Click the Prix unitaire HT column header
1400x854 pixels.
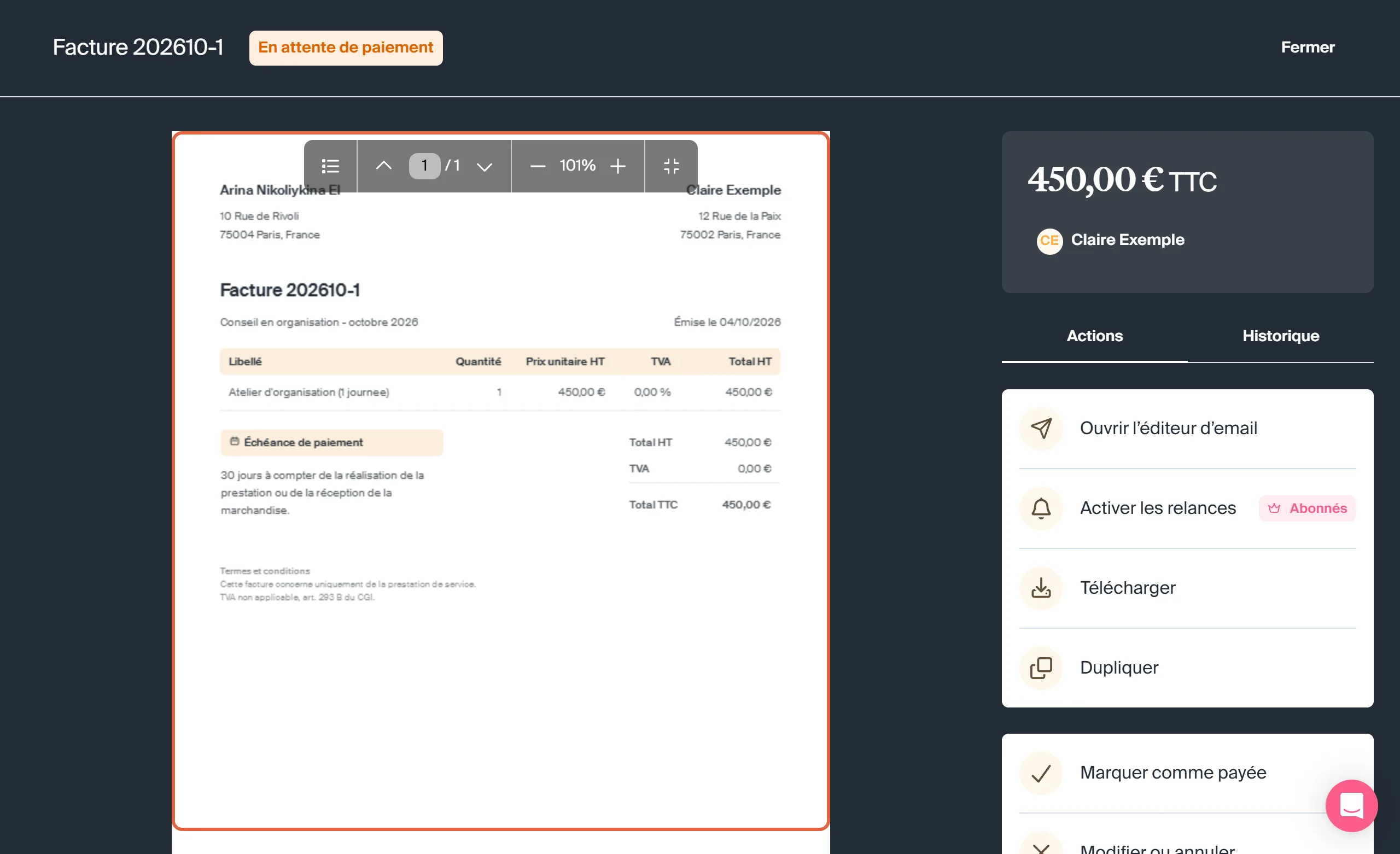coord(565,361)
